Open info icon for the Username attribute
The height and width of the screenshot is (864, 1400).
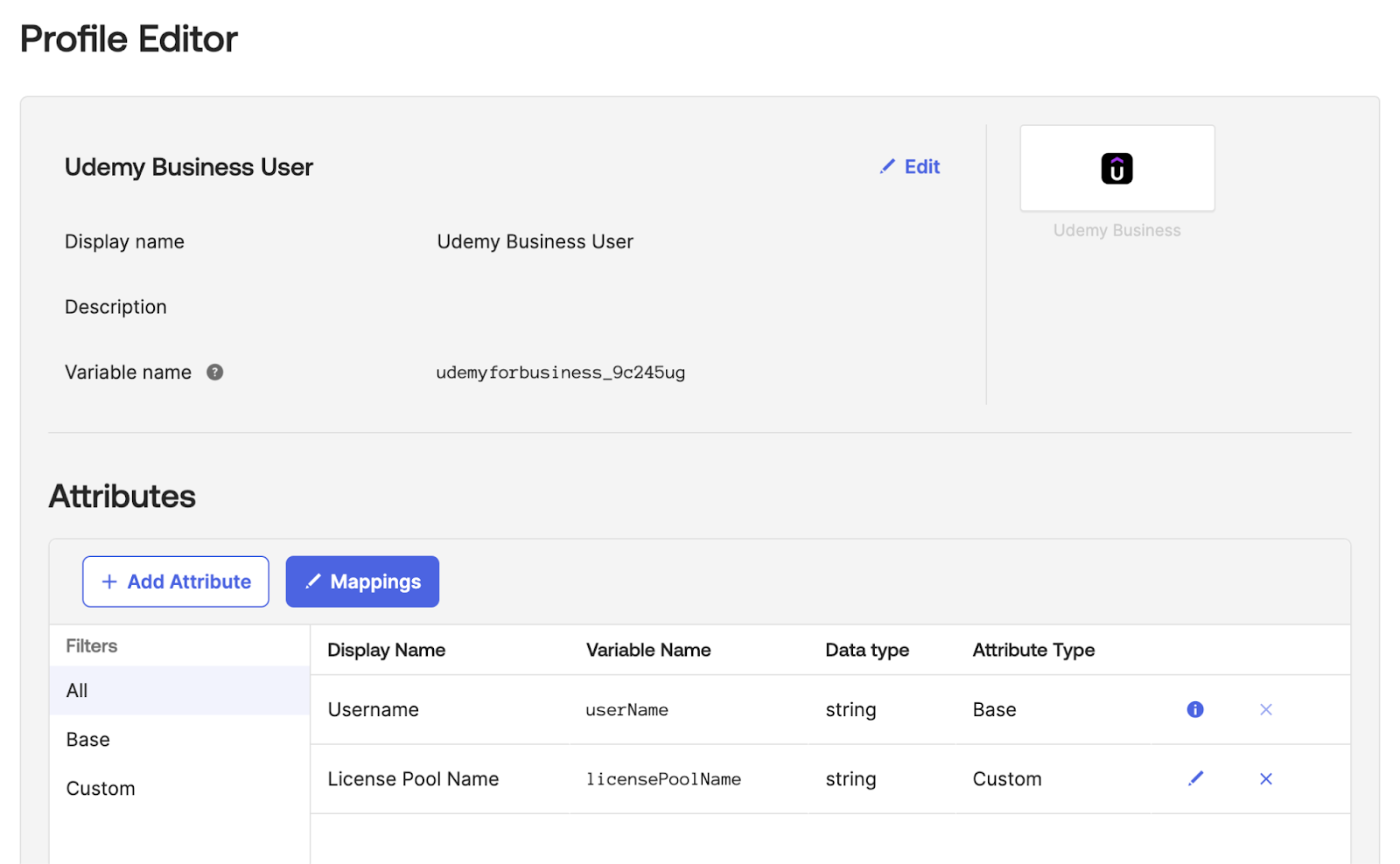tap(1194, 709)
